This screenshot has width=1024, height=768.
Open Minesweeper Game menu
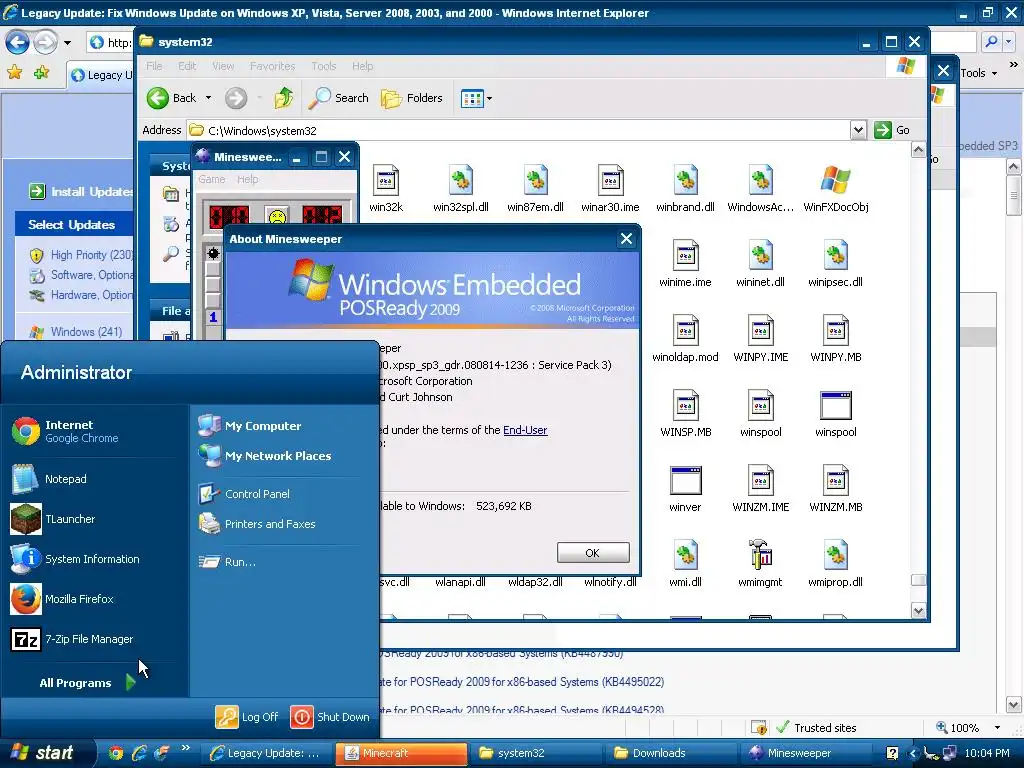click(212, 179)
